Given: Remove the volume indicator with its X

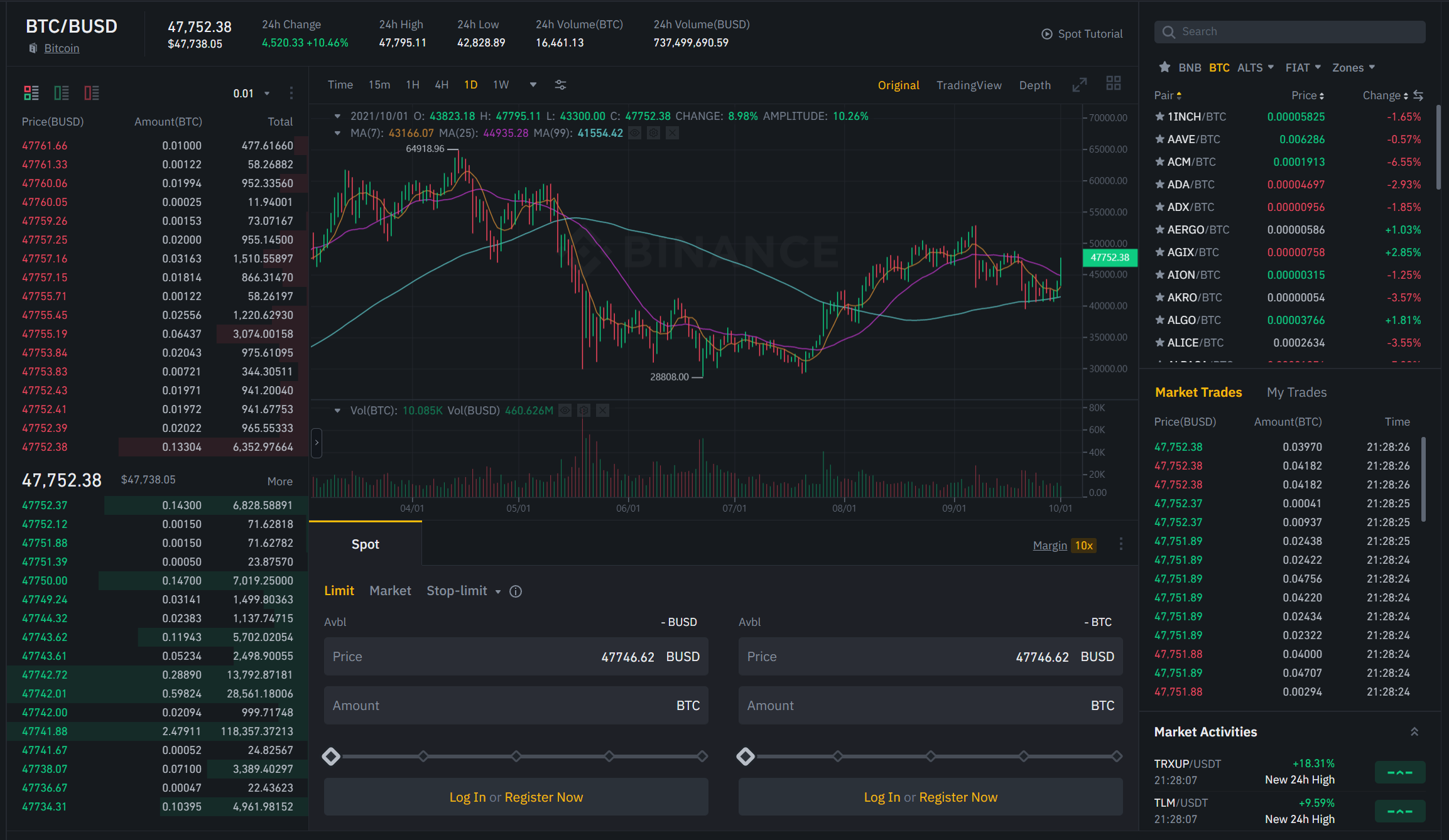Looking at the screenshot, I should 602,411.
